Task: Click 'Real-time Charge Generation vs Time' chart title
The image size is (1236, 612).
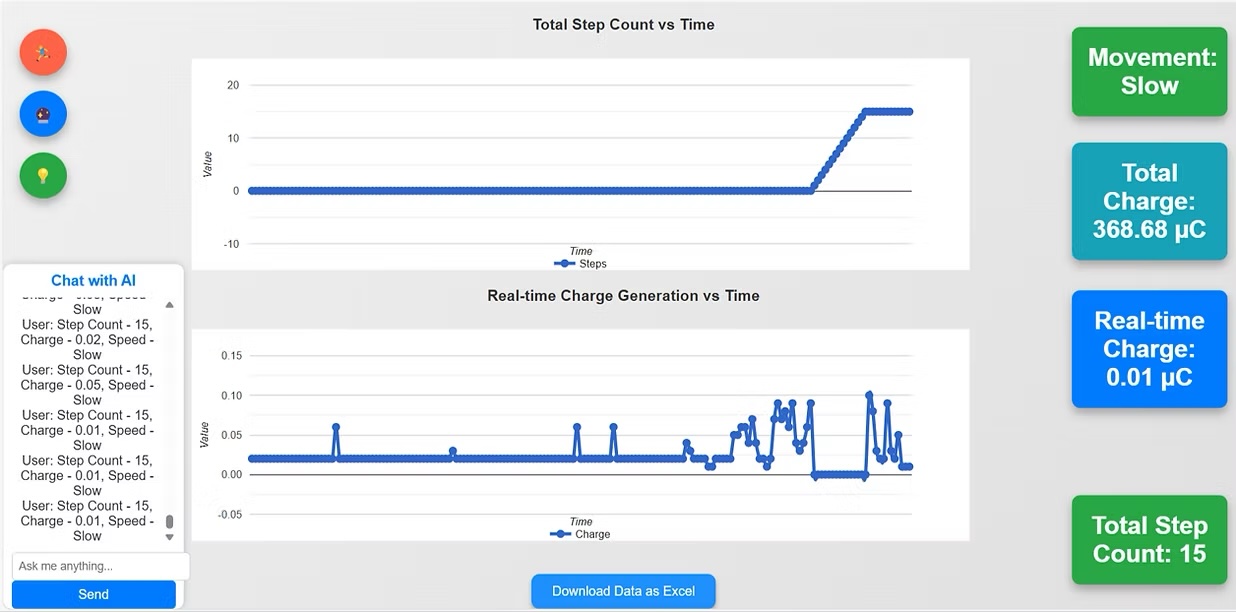Action: click(x=623, y=296)
